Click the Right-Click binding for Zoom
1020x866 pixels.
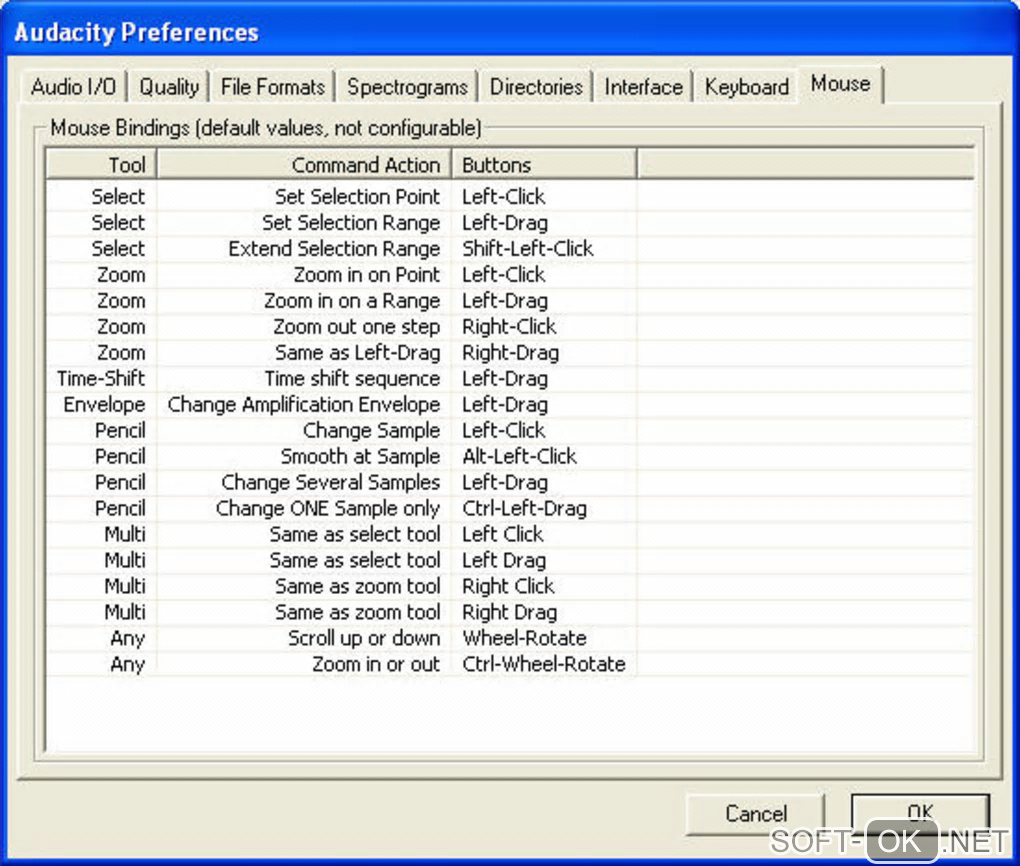(509, 327)
